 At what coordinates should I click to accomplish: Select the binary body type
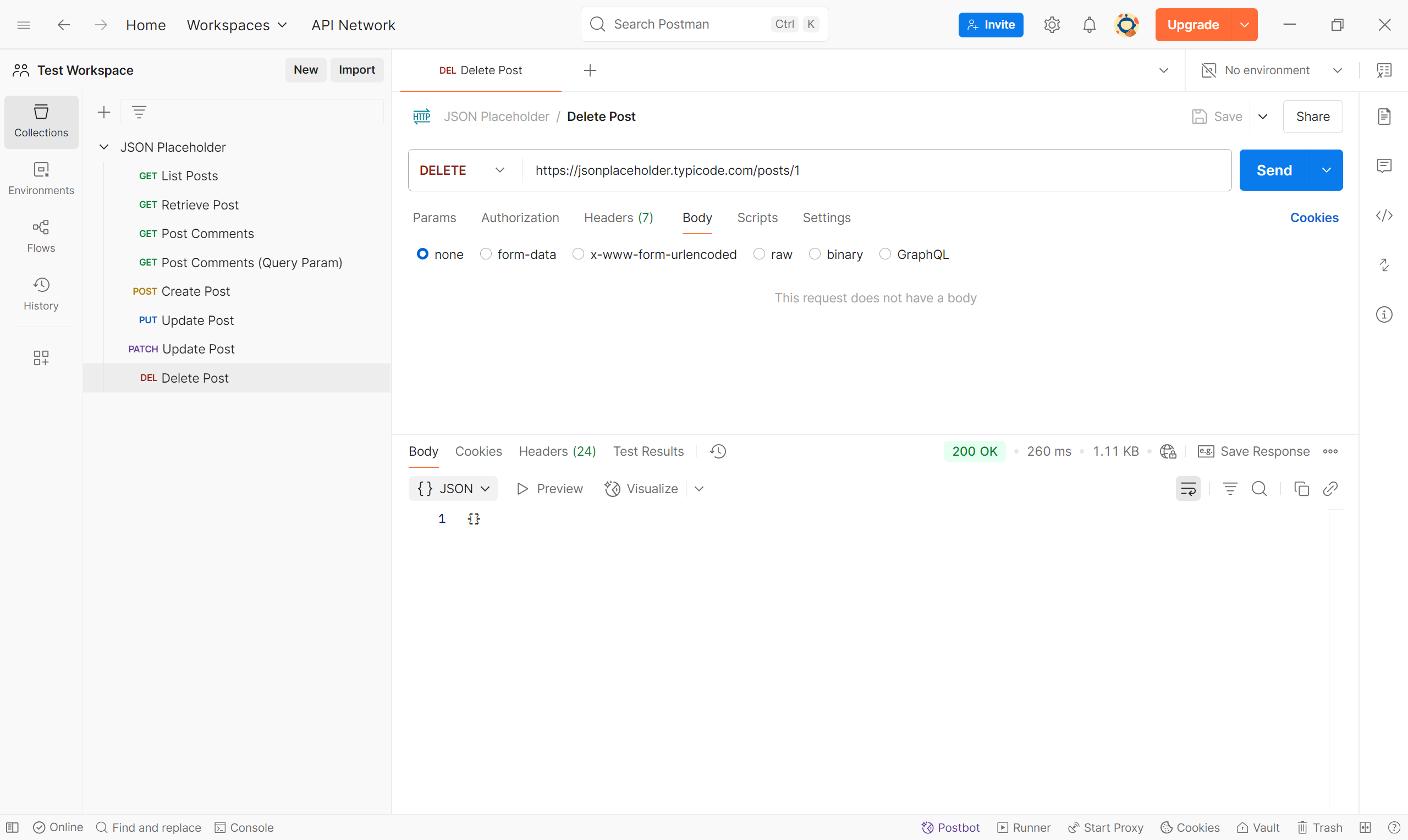pyautogui.click(x=815, y=254)
